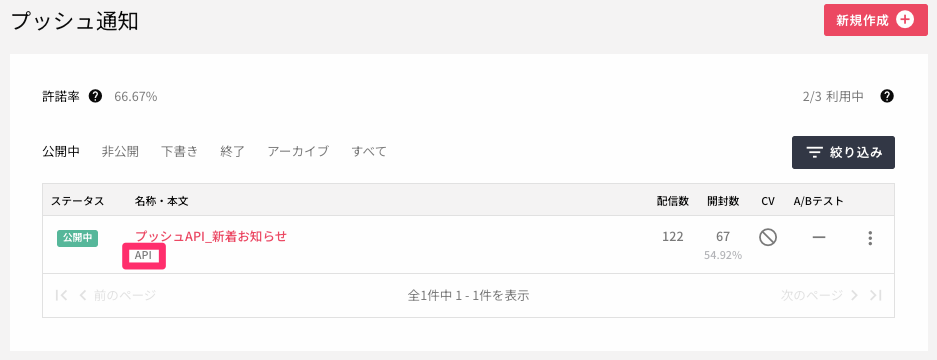
Task: Open the プッシュAPI_新着お知らせ link
Action: 211,236
